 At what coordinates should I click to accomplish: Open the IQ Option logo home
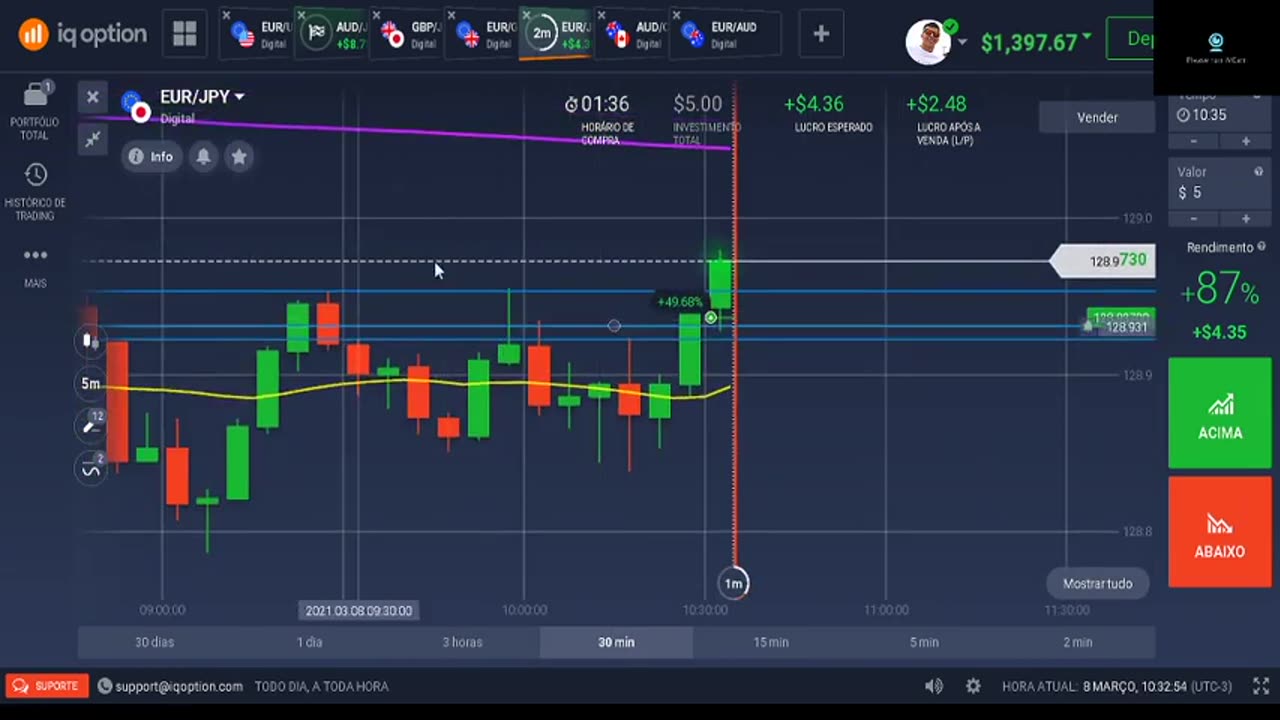82,34
